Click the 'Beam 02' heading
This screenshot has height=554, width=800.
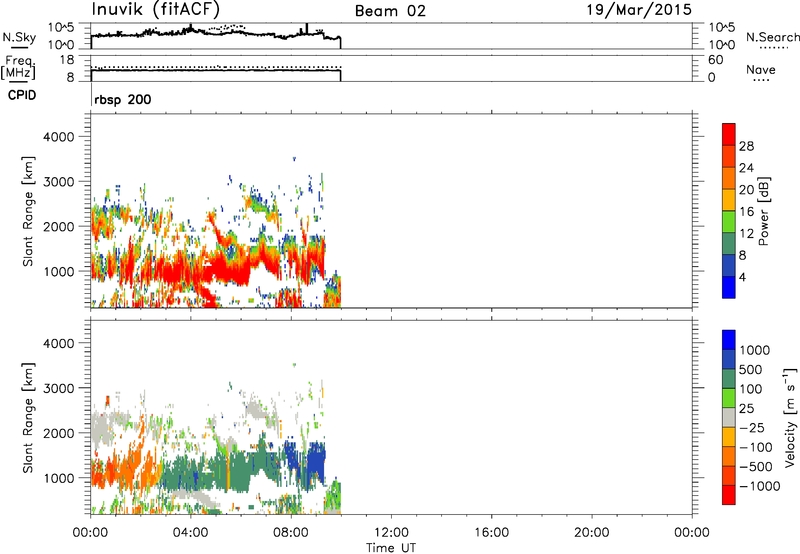[390, 11]
